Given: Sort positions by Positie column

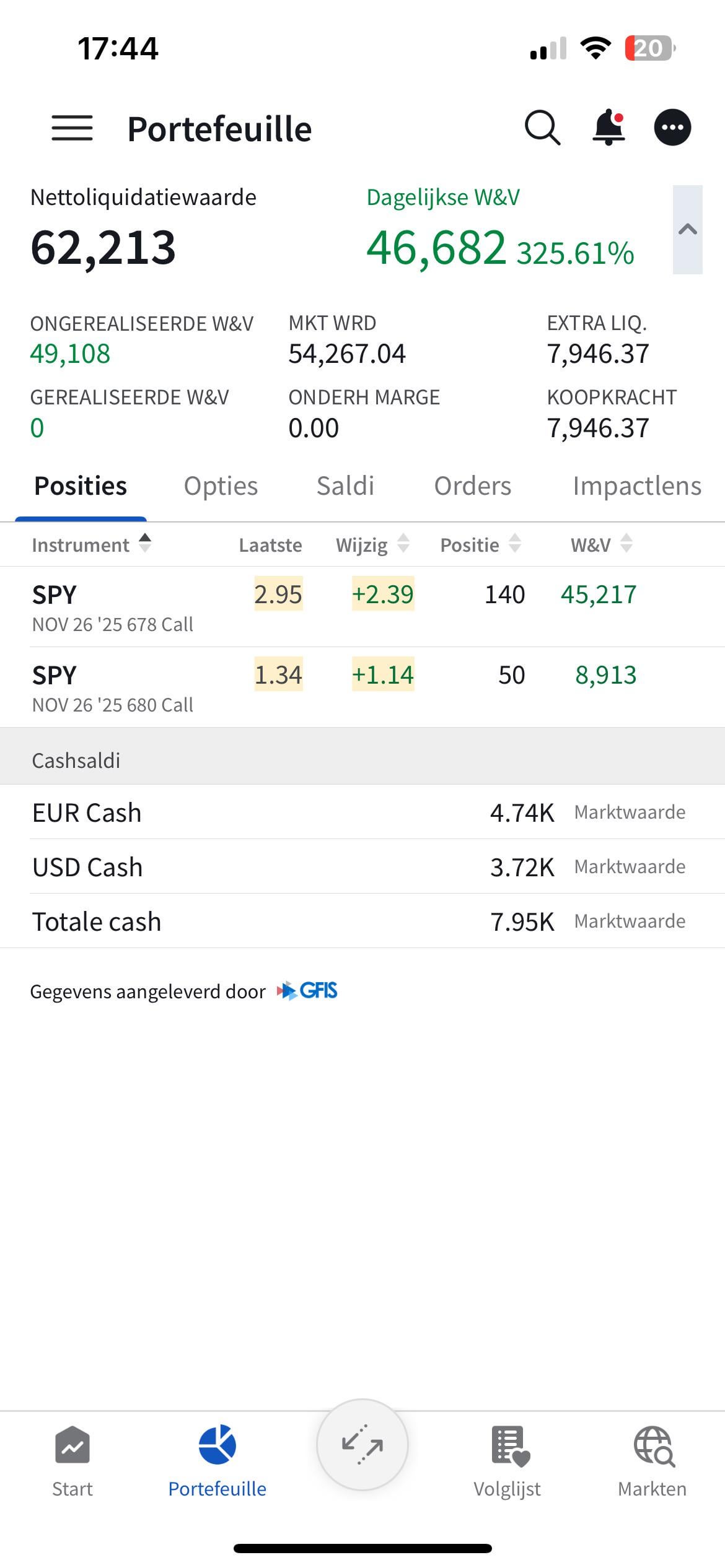Looking at the screenshot, I should (480, 544).
